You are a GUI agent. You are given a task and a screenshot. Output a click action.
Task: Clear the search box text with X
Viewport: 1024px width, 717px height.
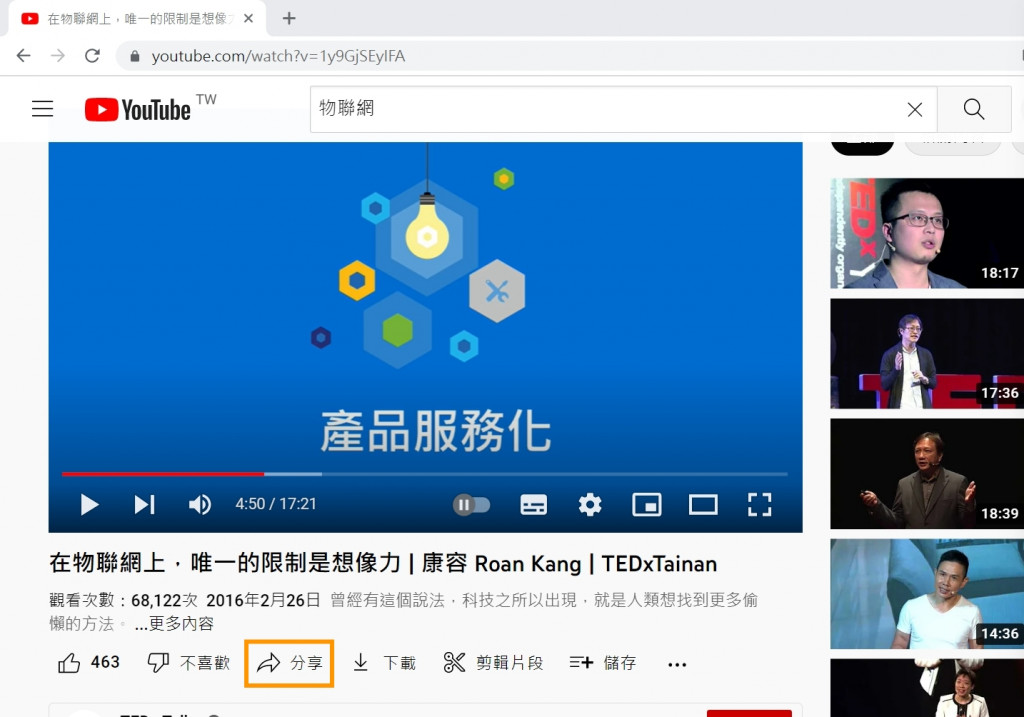(914, 109)
